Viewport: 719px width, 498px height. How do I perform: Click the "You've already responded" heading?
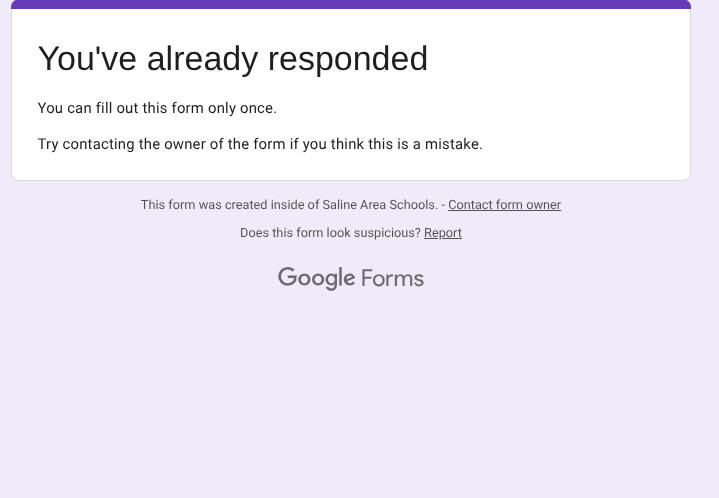tap(233, 59)
